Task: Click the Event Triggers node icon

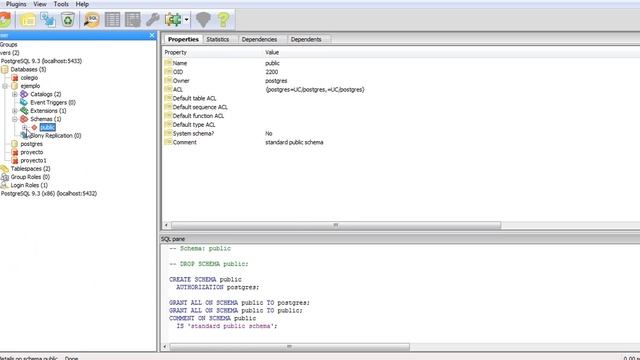Action: (24, 102)
